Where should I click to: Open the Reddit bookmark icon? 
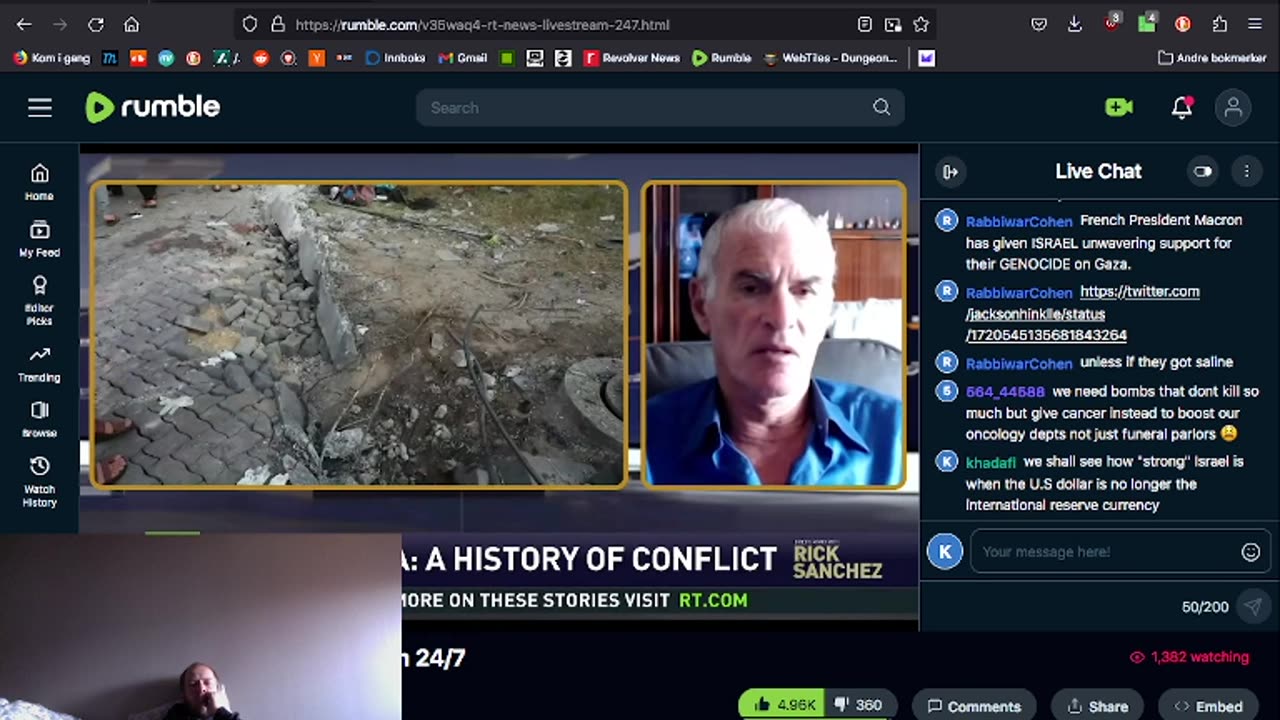261,58
